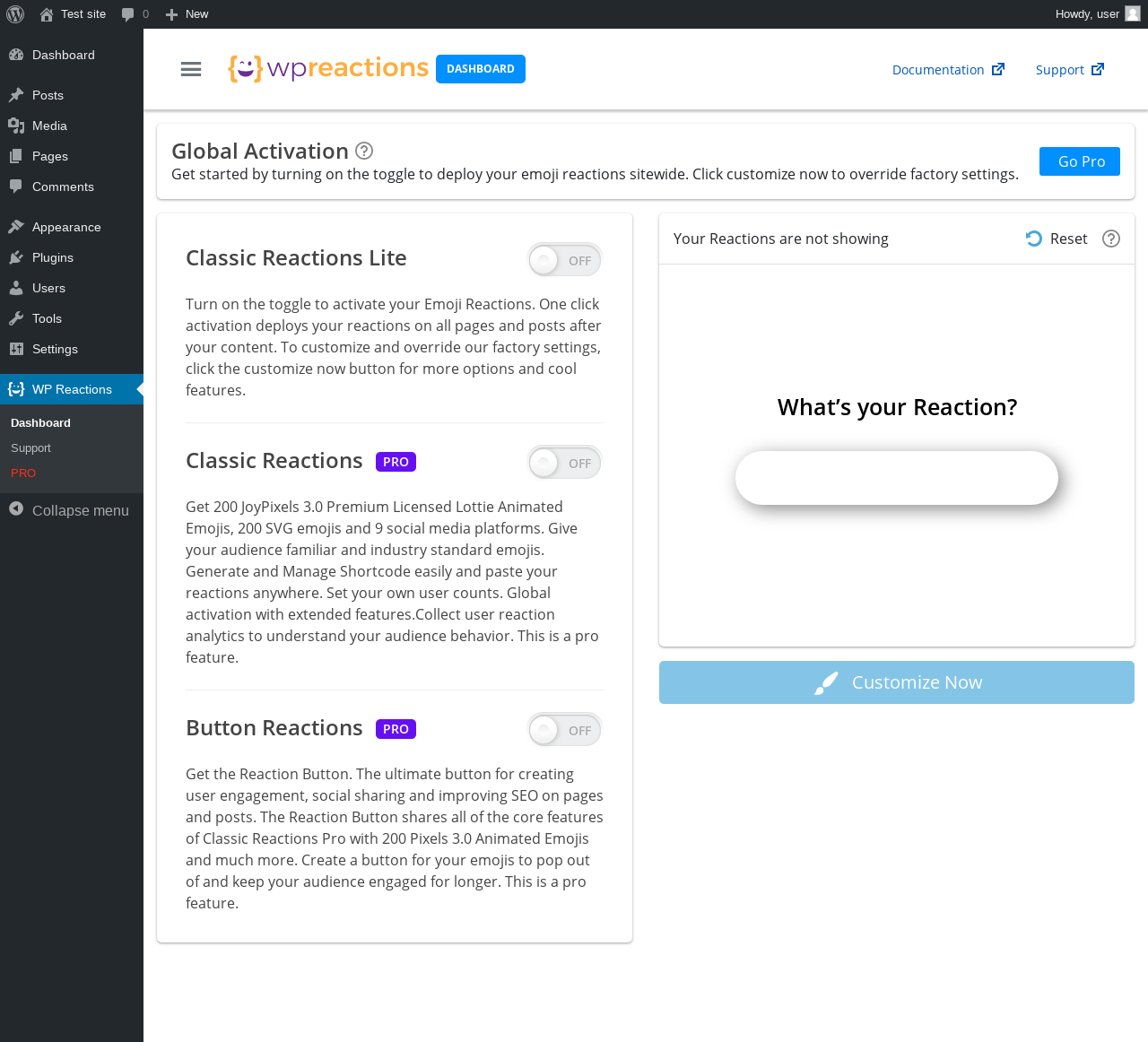Toggle the Button Reactions PRO switch
Viewport: 1148px width, 1042px height.
[565, 730]
